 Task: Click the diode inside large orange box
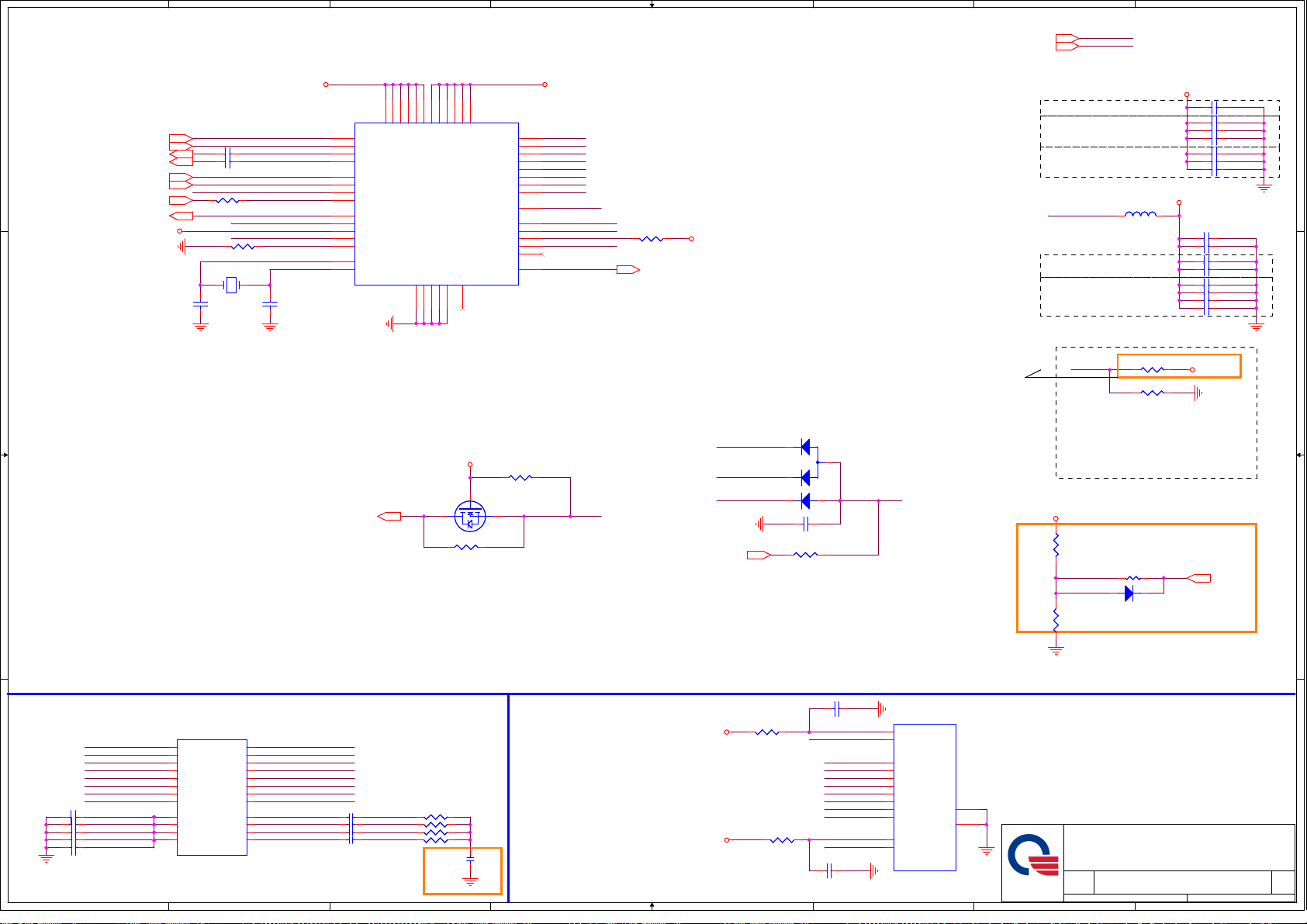pos(1129,594)
